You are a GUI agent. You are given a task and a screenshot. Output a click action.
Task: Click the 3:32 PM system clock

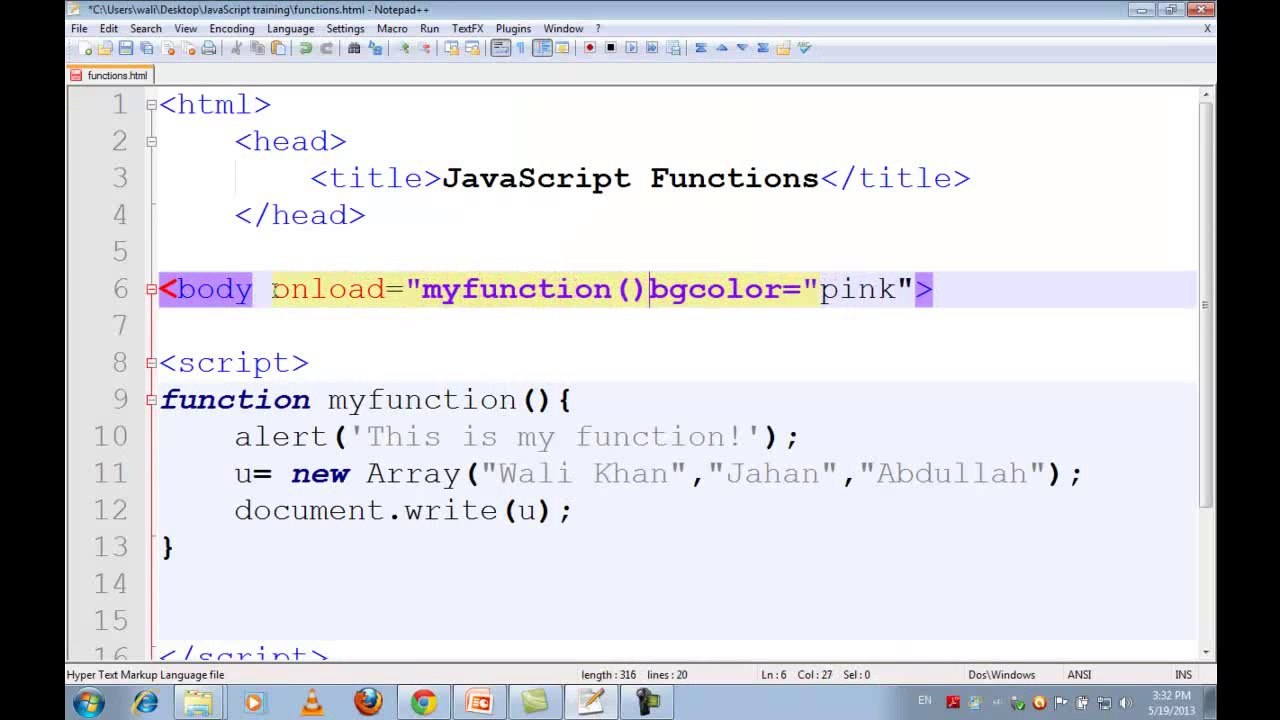(1171, 696)
